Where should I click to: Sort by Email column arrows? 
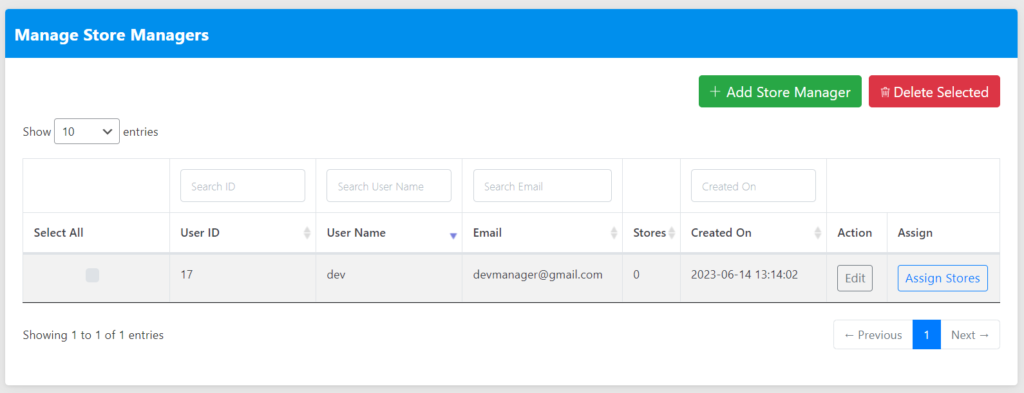(x=613, y=233)
